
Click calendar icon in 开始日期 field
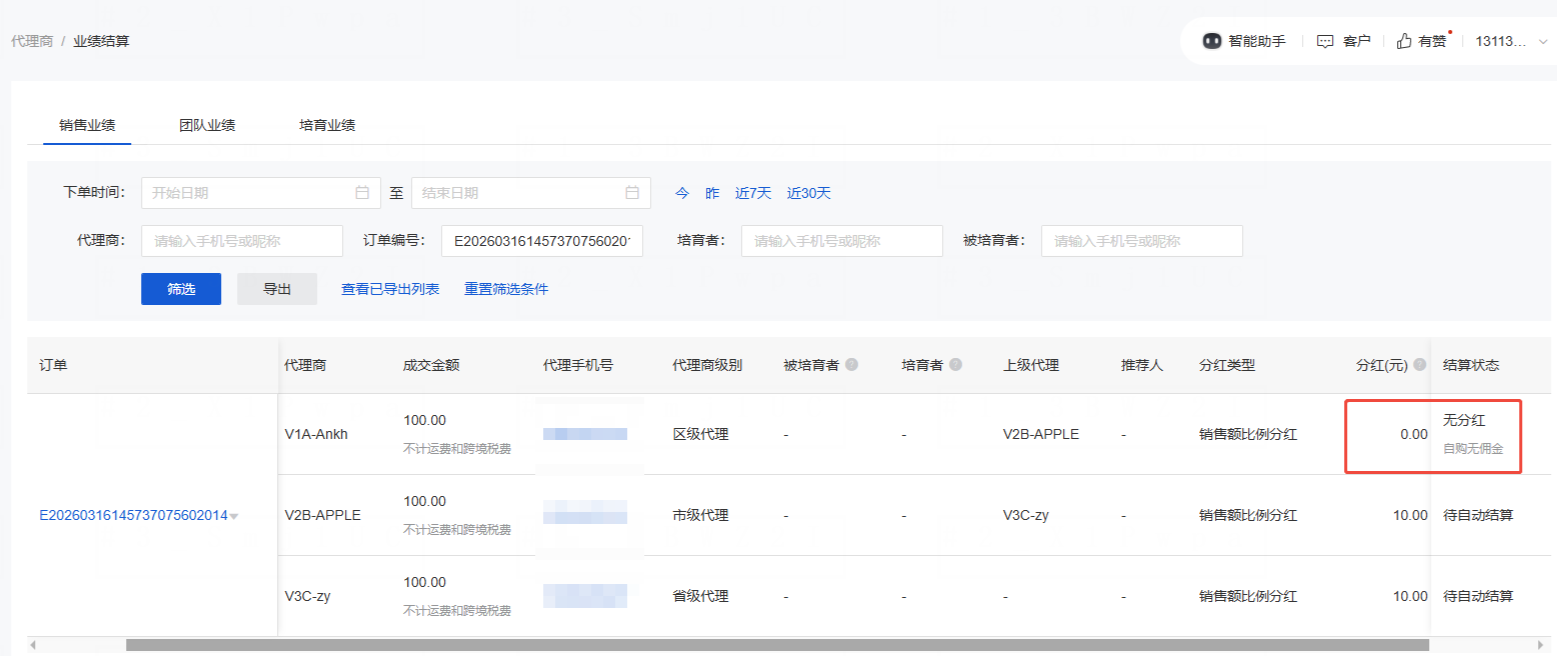click(x=362, y=193)
